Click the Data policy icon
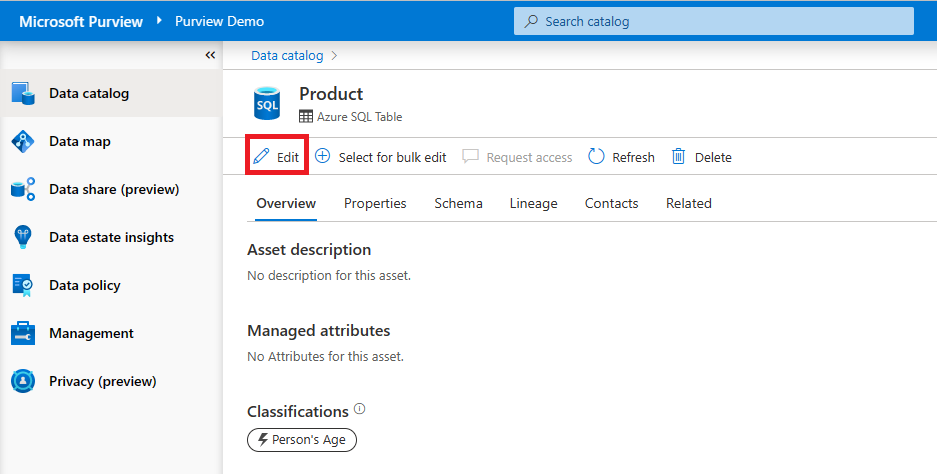Viewport: 937px width, 474px height. click(x=23, y=285)
